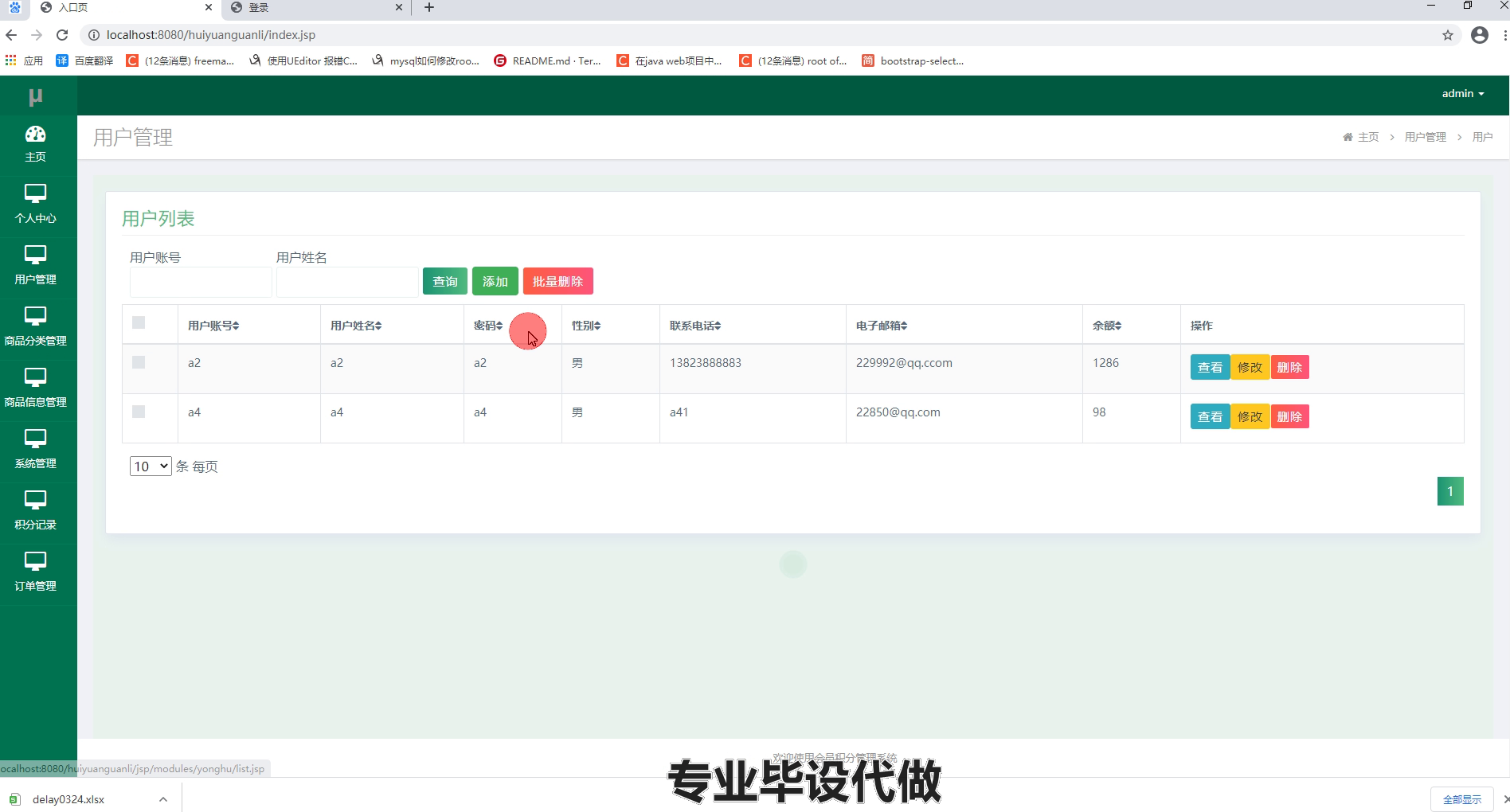This screenshot has height=812, width=1510.
Task: Open 个人中心 monitor icon in sidebar
Action: [x=35, y=193]
